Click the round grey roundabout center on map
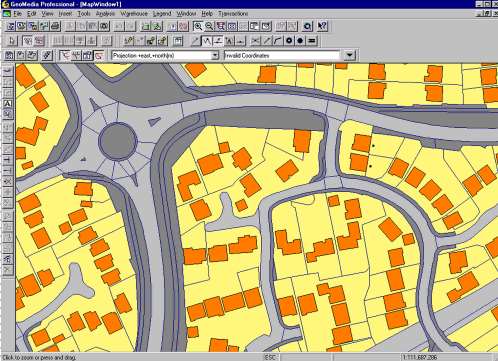This screenshot has width=498, height=361. (118, 141)
